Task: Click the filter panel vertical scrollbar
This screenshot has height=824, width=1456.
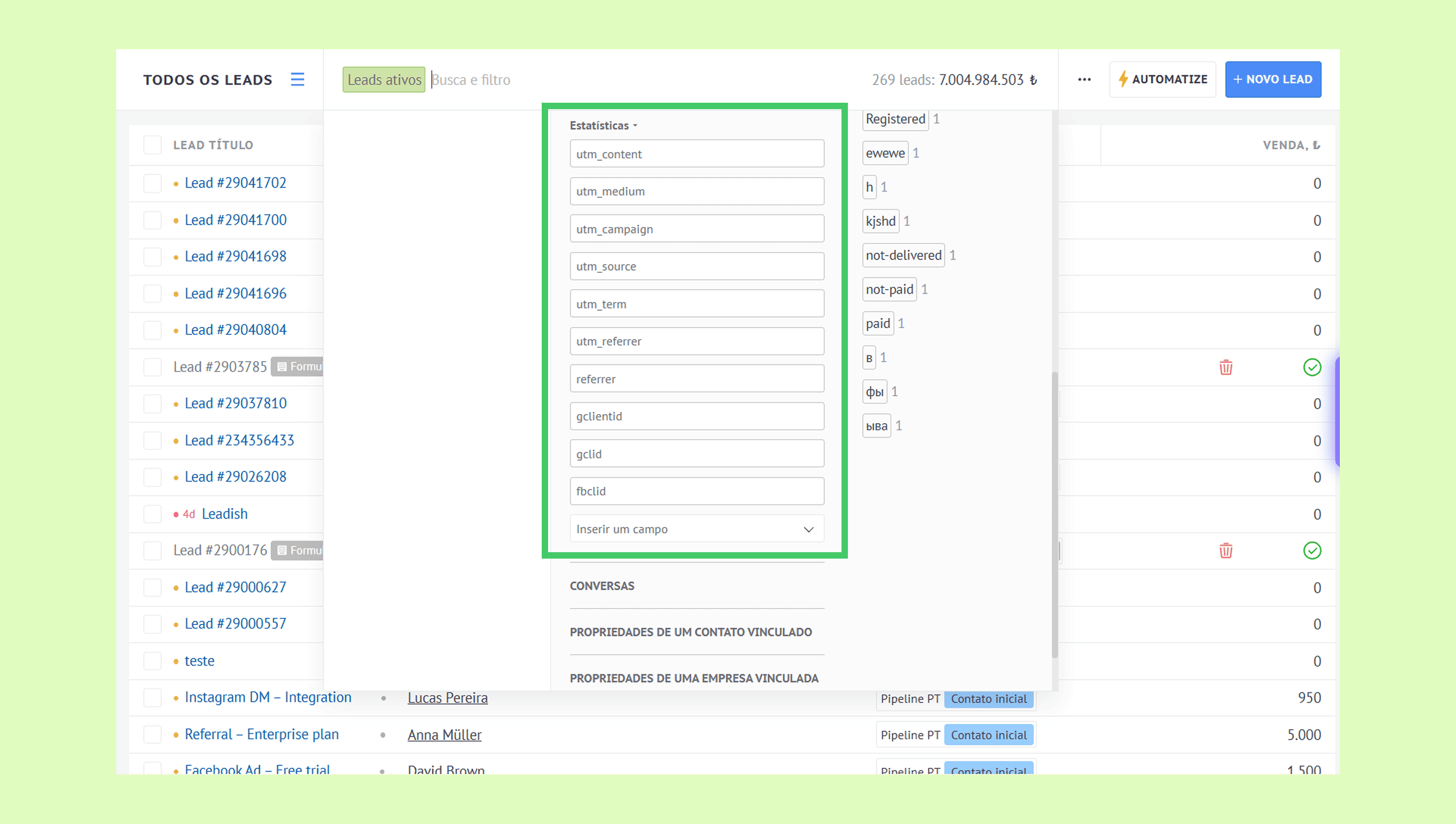Action: point(1054,515)
